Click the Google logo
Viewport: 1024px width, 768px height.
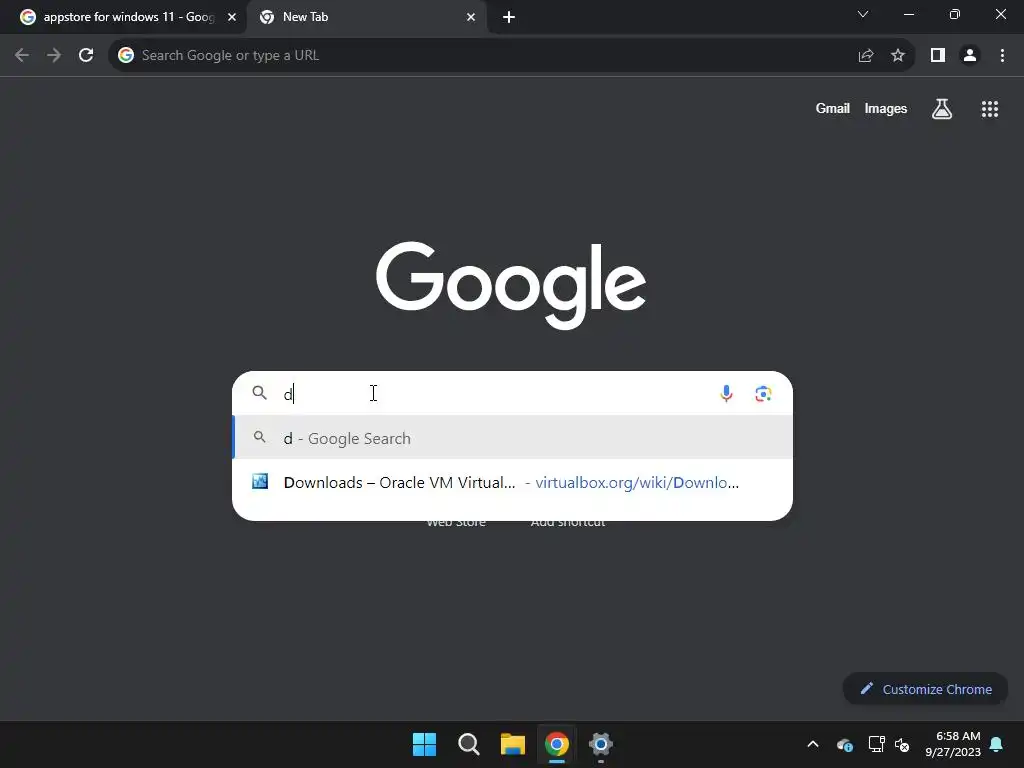(511, 286)
